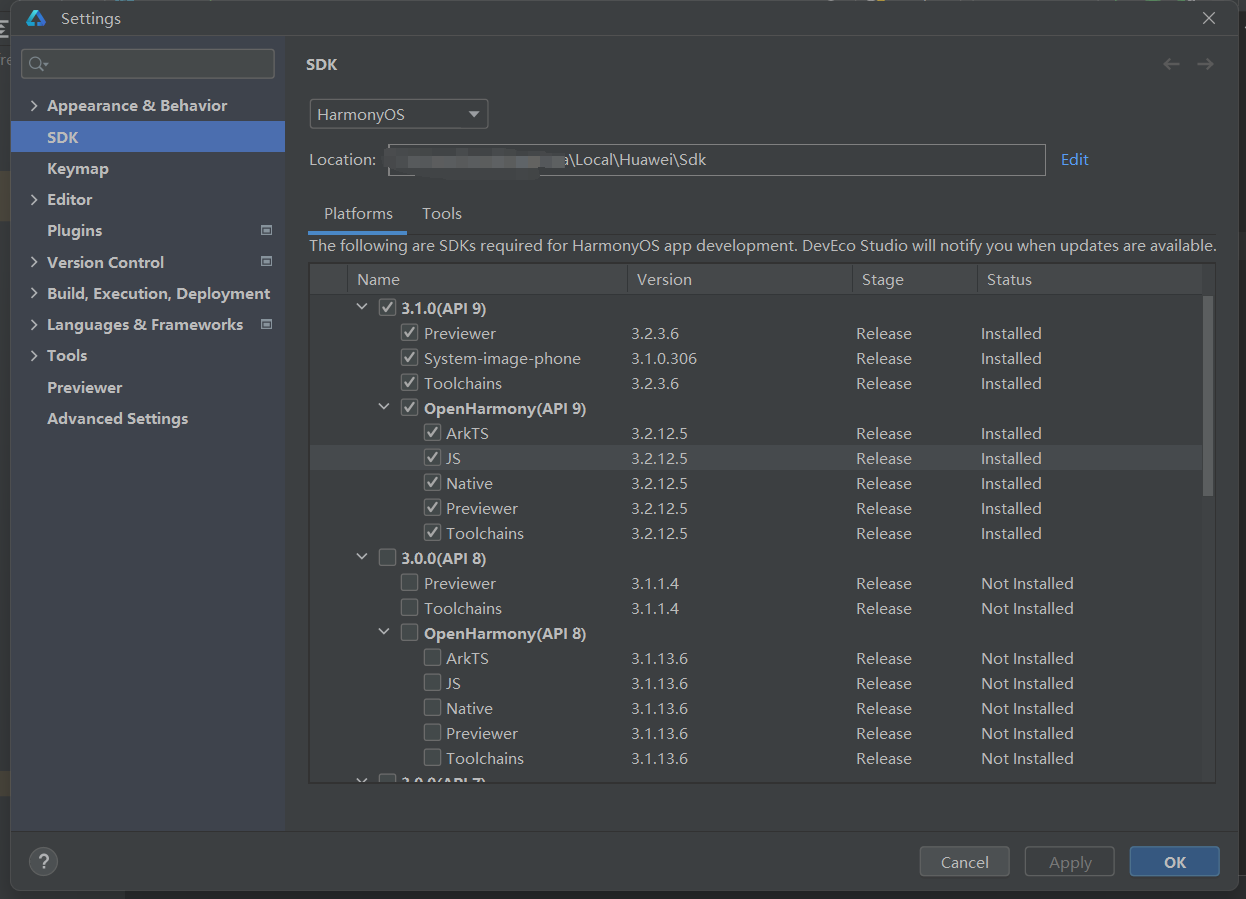Confirm with the OK button

point(1175,862)
